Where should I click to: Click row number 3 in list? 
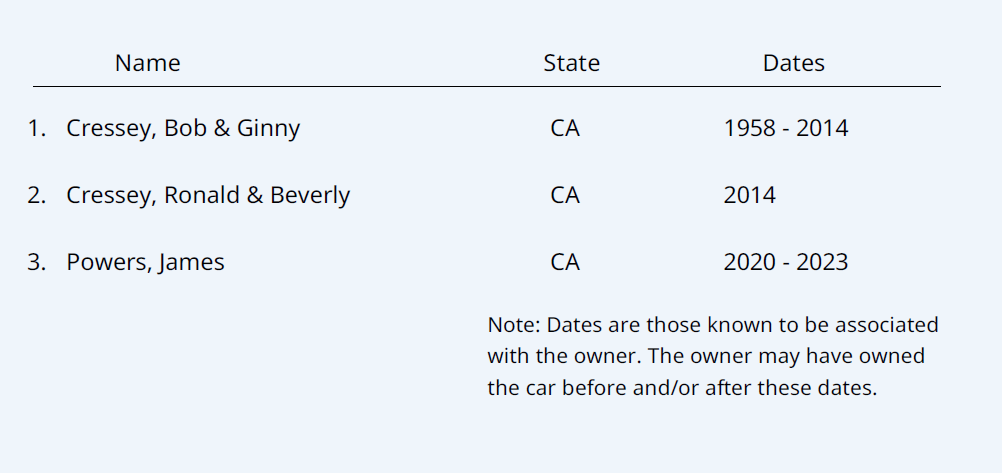36,262
